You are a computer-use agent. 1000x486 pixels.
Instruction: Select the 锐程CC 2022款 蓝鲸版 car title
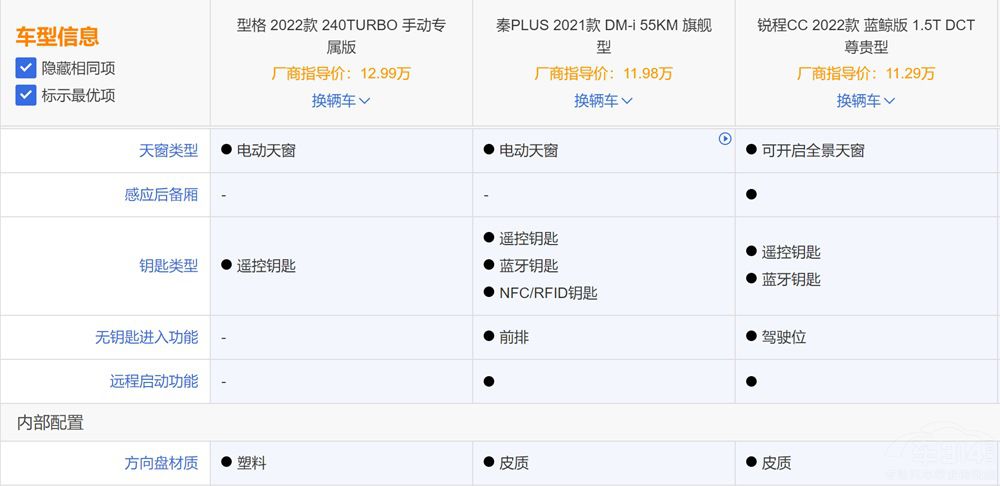pyautogui.click(x=866, y=35)
